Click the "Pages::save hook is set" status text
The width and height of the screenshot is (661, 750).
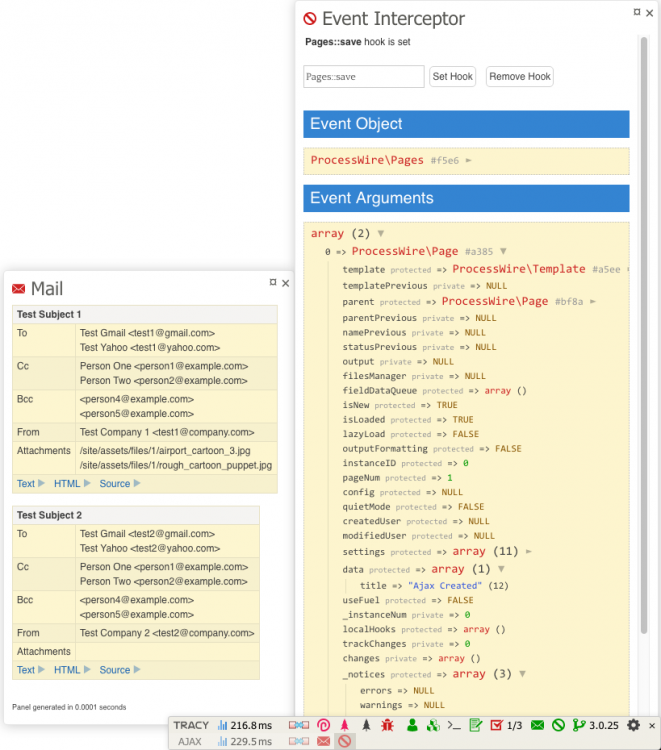pos(358,42)
